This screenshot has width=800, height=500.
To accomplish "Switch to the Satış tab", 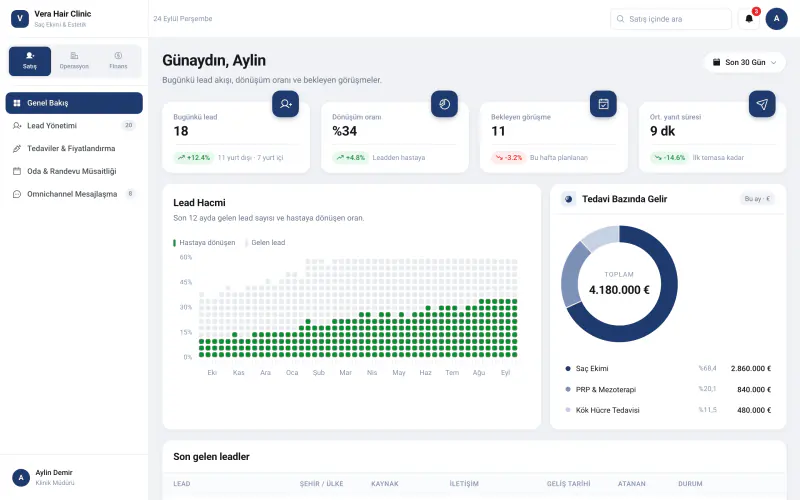I will pos(30,61).
